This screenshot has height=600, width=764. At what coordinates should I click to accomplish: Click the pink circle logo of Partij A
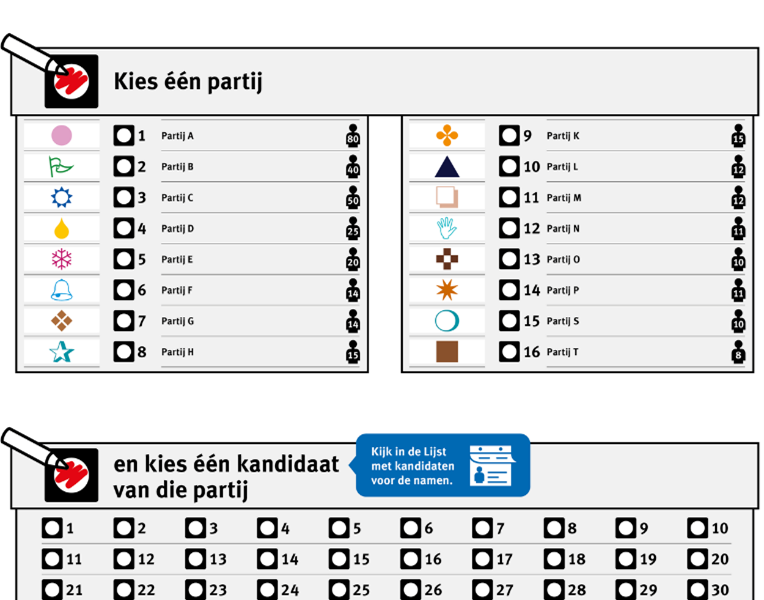pyautogui.click(x=61, y=136)
